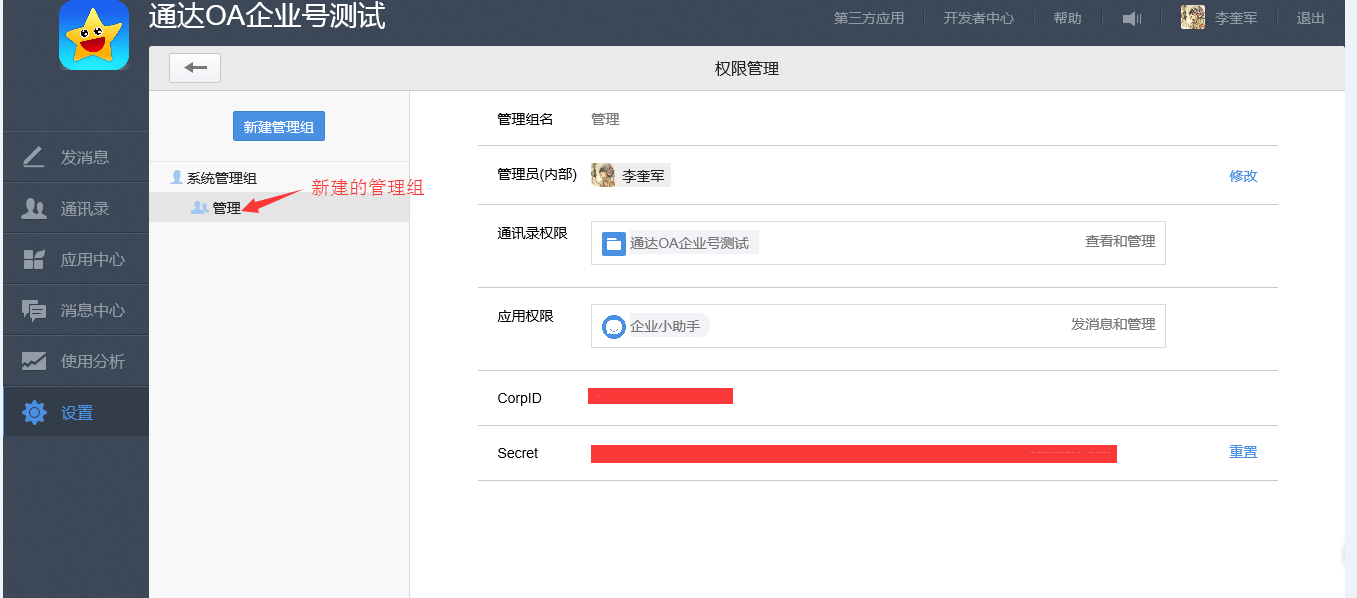Click the speaker notification icon
Image resolution: width=1357 pixels, height=598 pixels.
pyautogui.click(x=1131, y=18)
